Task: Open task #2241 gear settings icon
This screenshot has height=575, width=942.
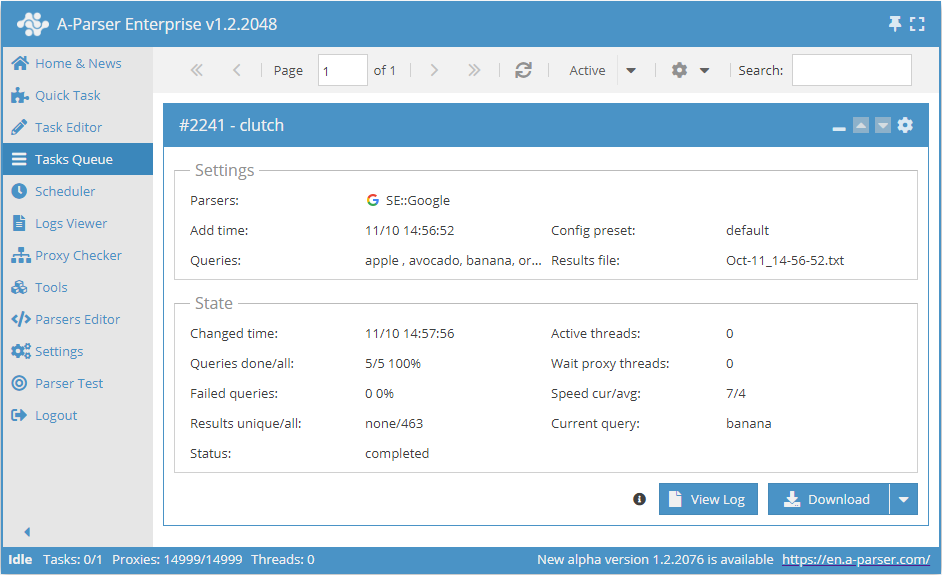Action: point(905,125)
